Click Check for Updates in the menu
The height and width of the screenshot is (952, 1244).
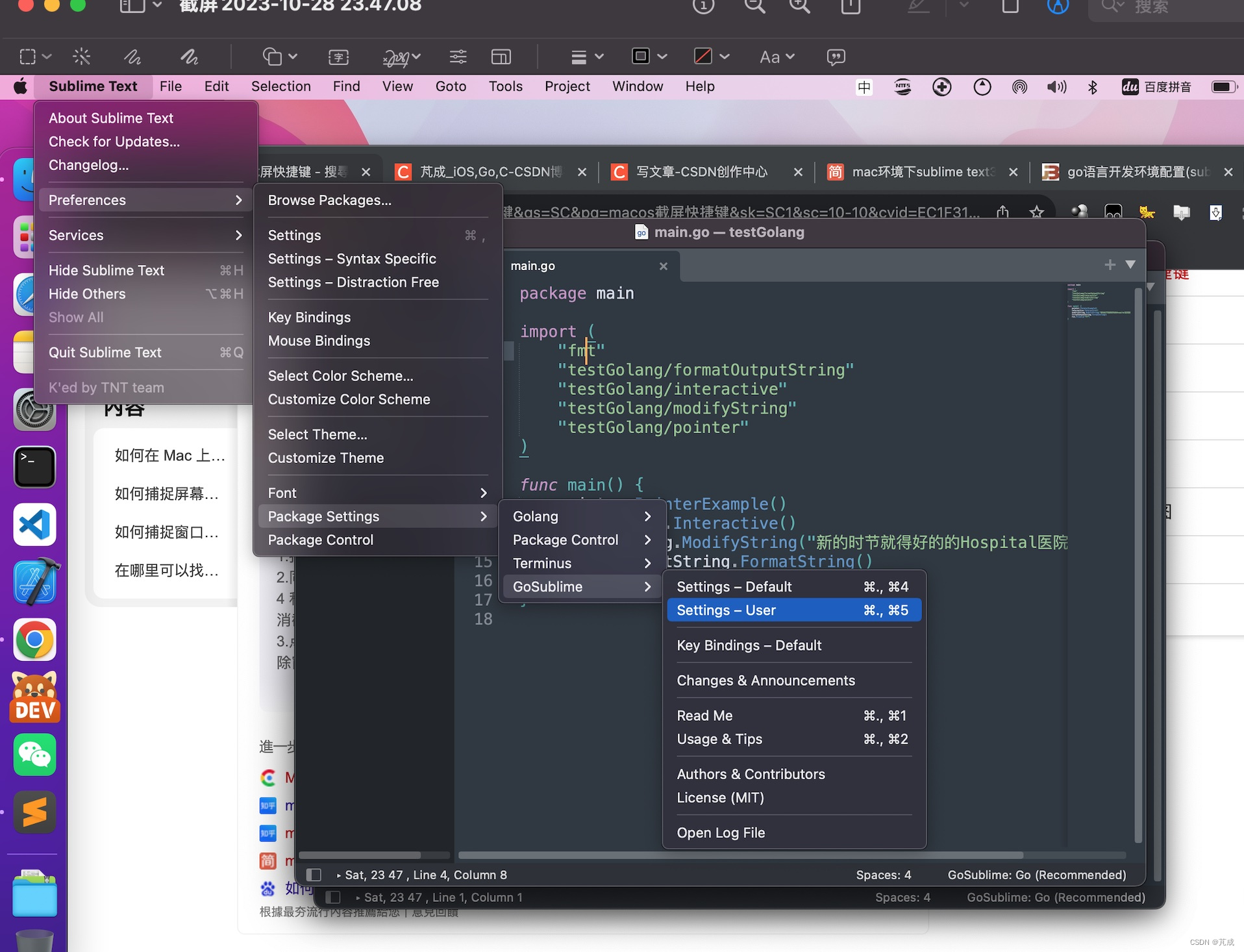point(114,142)
